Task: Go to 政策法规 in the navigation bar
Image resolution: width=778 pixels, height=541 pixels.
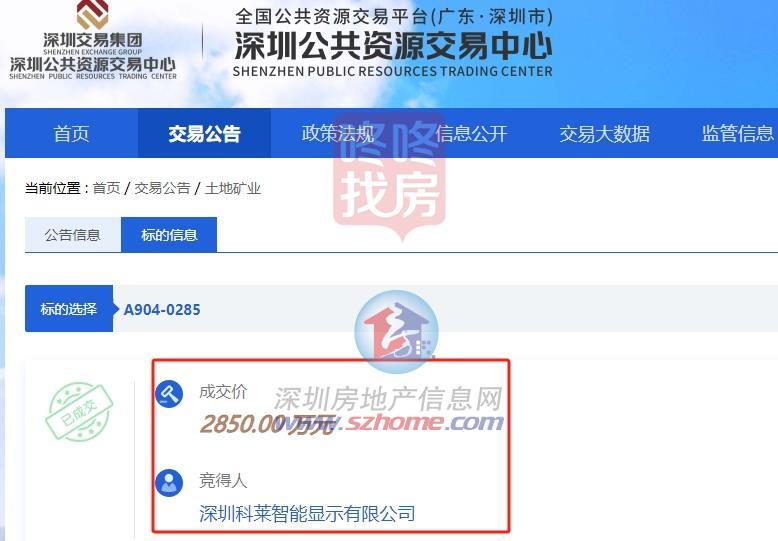Action: (x=337, y=134)
